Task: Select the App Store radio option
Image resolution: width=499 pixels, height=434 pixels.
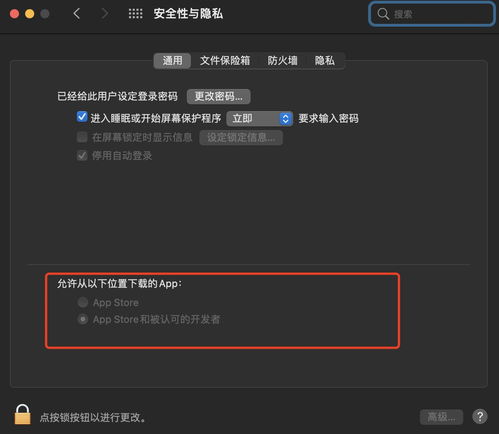Action: (x=83, y=302)
